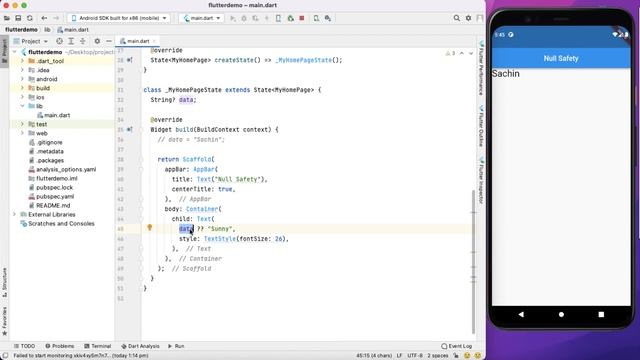Open the Flutter Inspector side tab
This screenshot has width=640, height=360.
tap(481, 180)
